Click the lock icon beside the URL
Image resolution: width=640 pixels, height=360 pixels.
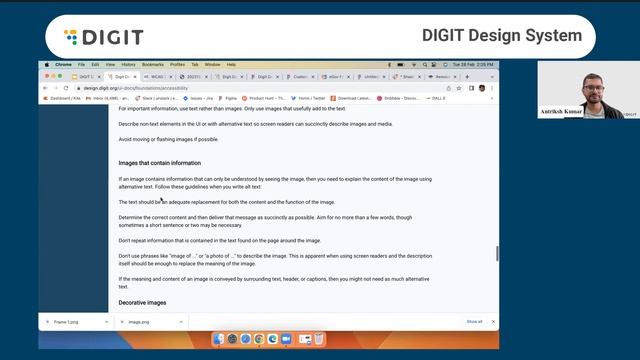(x=79, y=88)
